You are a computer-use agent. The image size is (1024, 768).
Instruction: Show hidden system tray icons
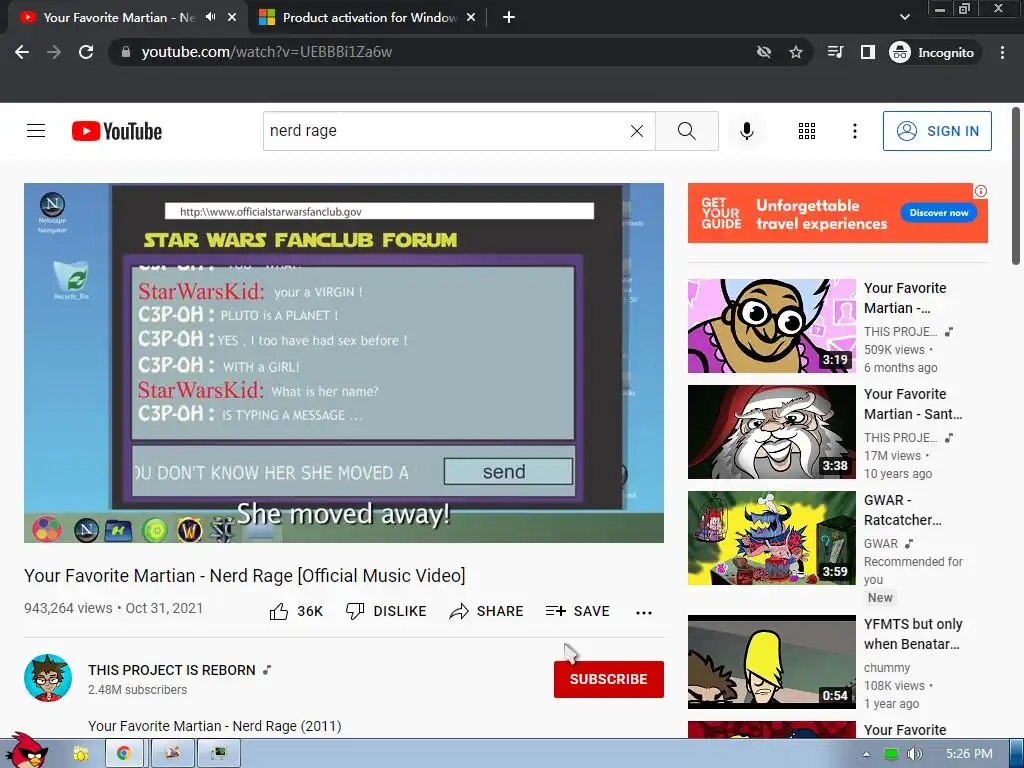tap(866, 754)
